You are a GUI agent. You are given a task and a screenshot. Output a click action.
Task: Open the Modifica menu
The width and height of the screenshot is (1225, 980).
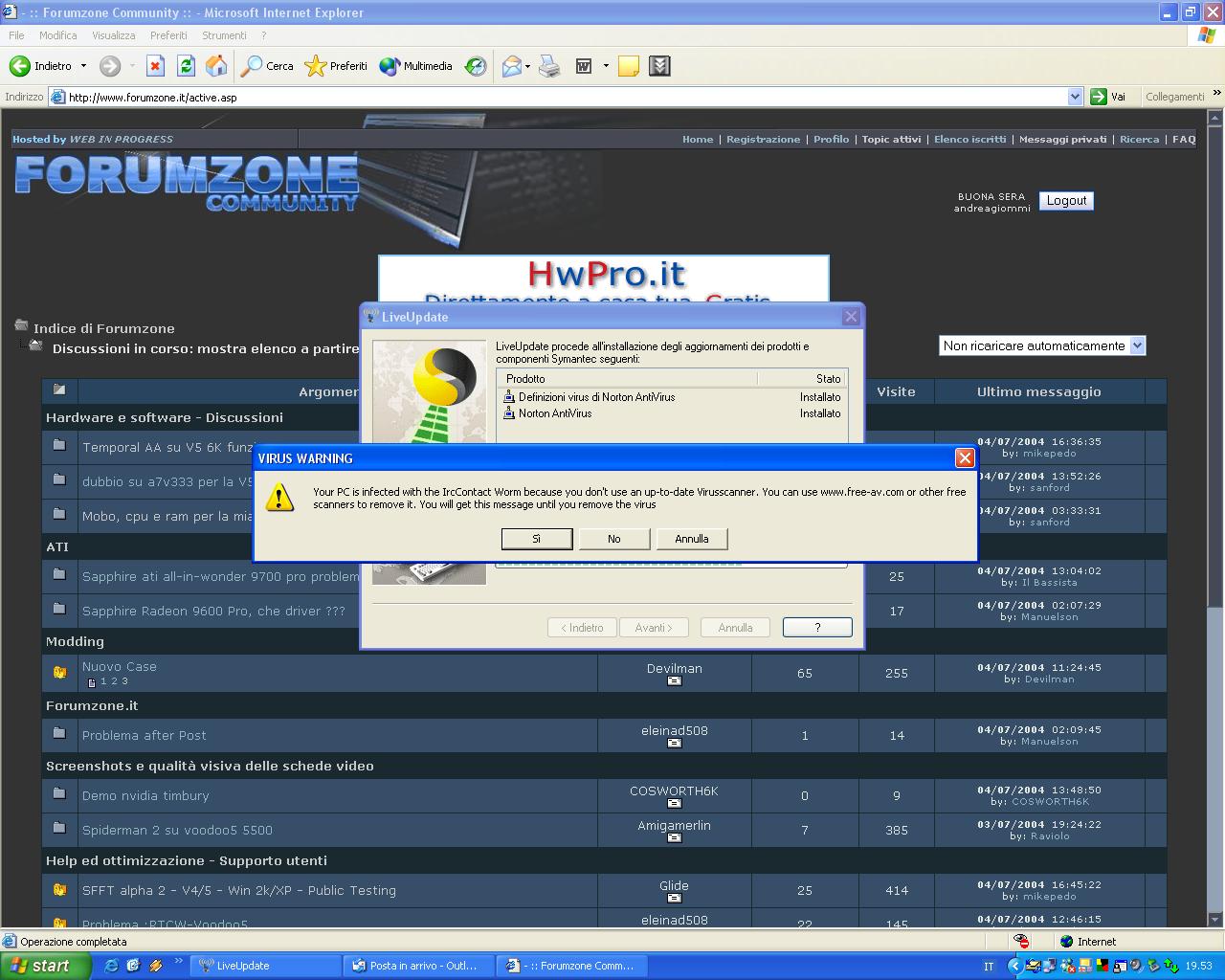pyautogui.click(x=57, y=35)
